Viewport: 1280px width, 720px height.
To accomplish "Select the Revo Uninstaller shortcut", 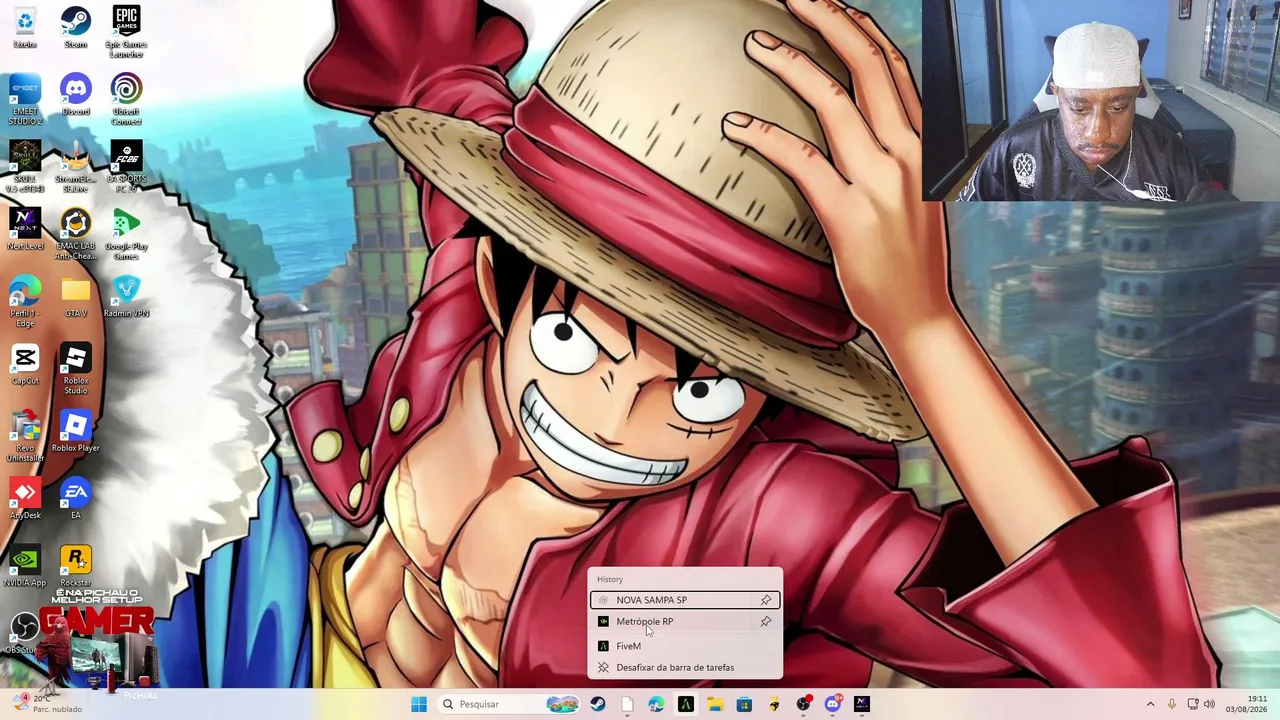I will 25,435.
